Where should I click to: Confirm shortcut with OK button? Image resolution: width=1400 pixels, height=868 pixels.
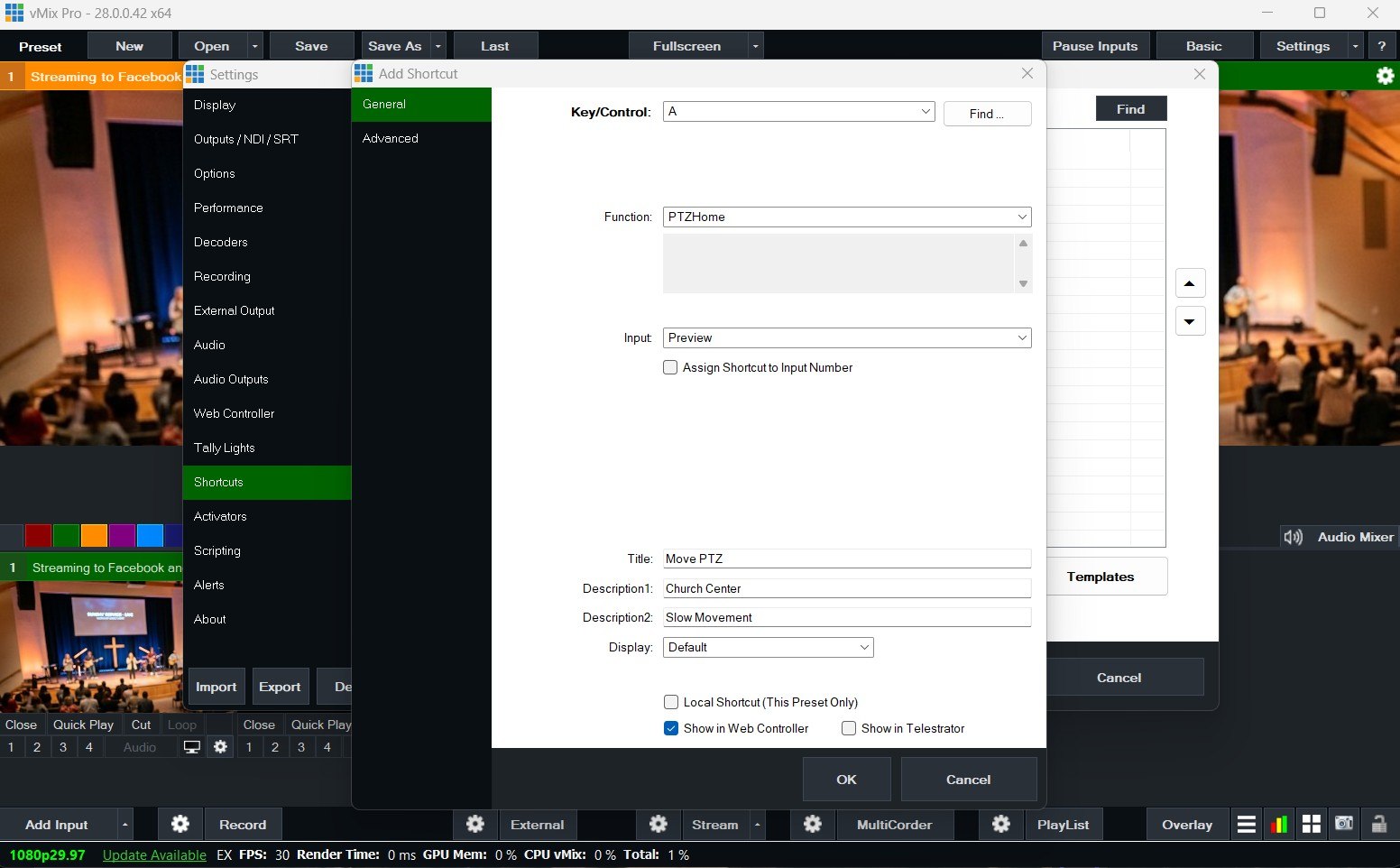tap(846, 779)
